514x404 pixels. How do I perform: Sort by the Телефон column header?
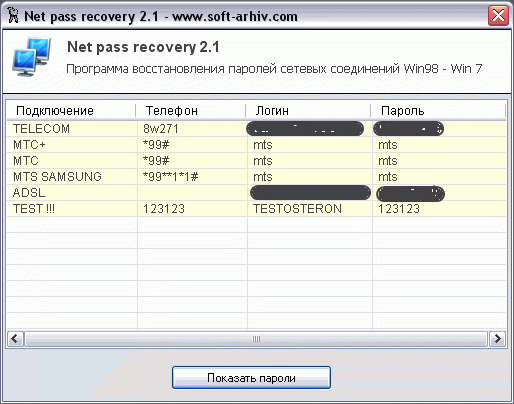point(191,111)
